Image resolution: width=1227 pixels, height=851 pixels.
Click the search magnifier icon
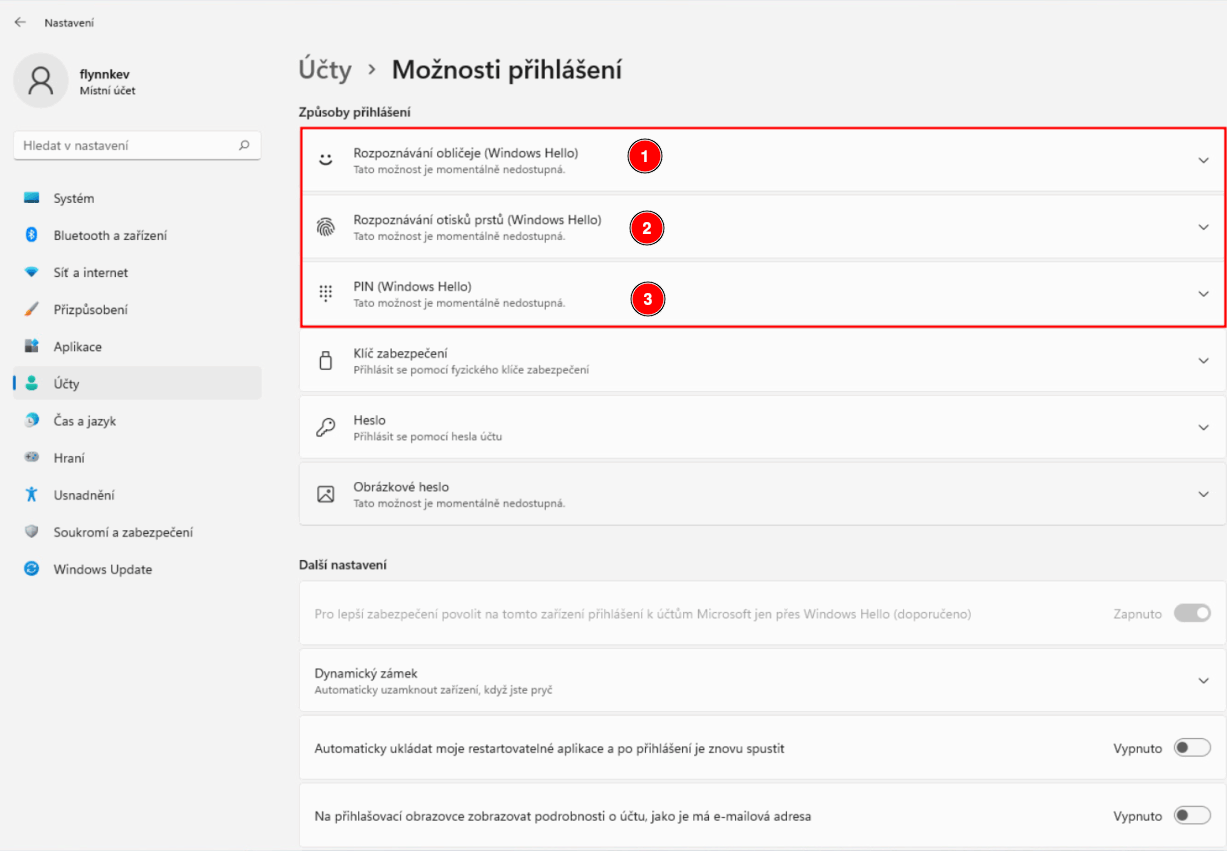pyautogui.click(x=244, y=145)
